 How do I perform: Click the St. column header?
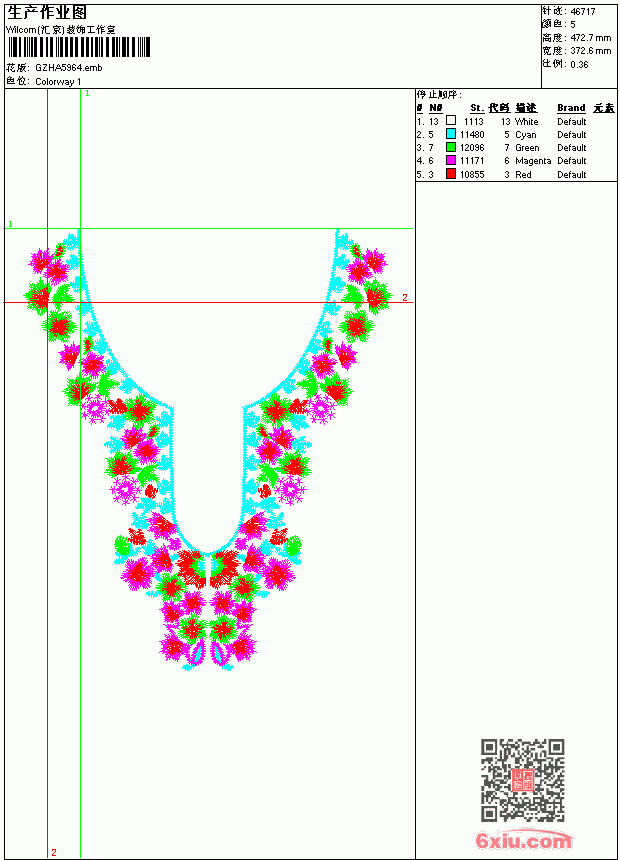pos(477,108)
